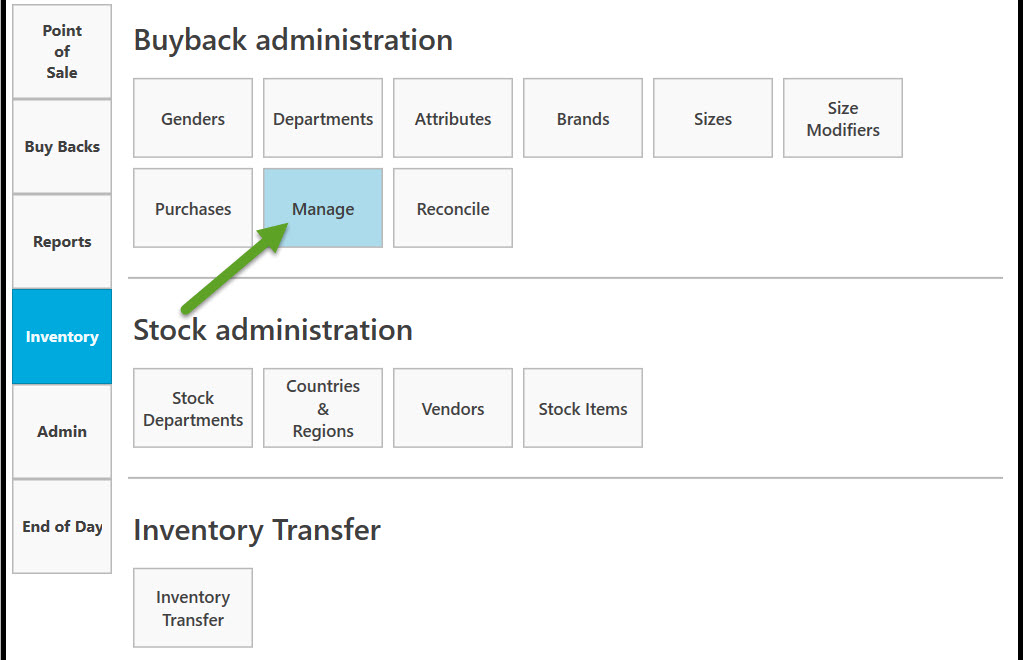Open the Sizes button
The width and height of the screenshot is (1023, 660).
[x=713, y=119]
